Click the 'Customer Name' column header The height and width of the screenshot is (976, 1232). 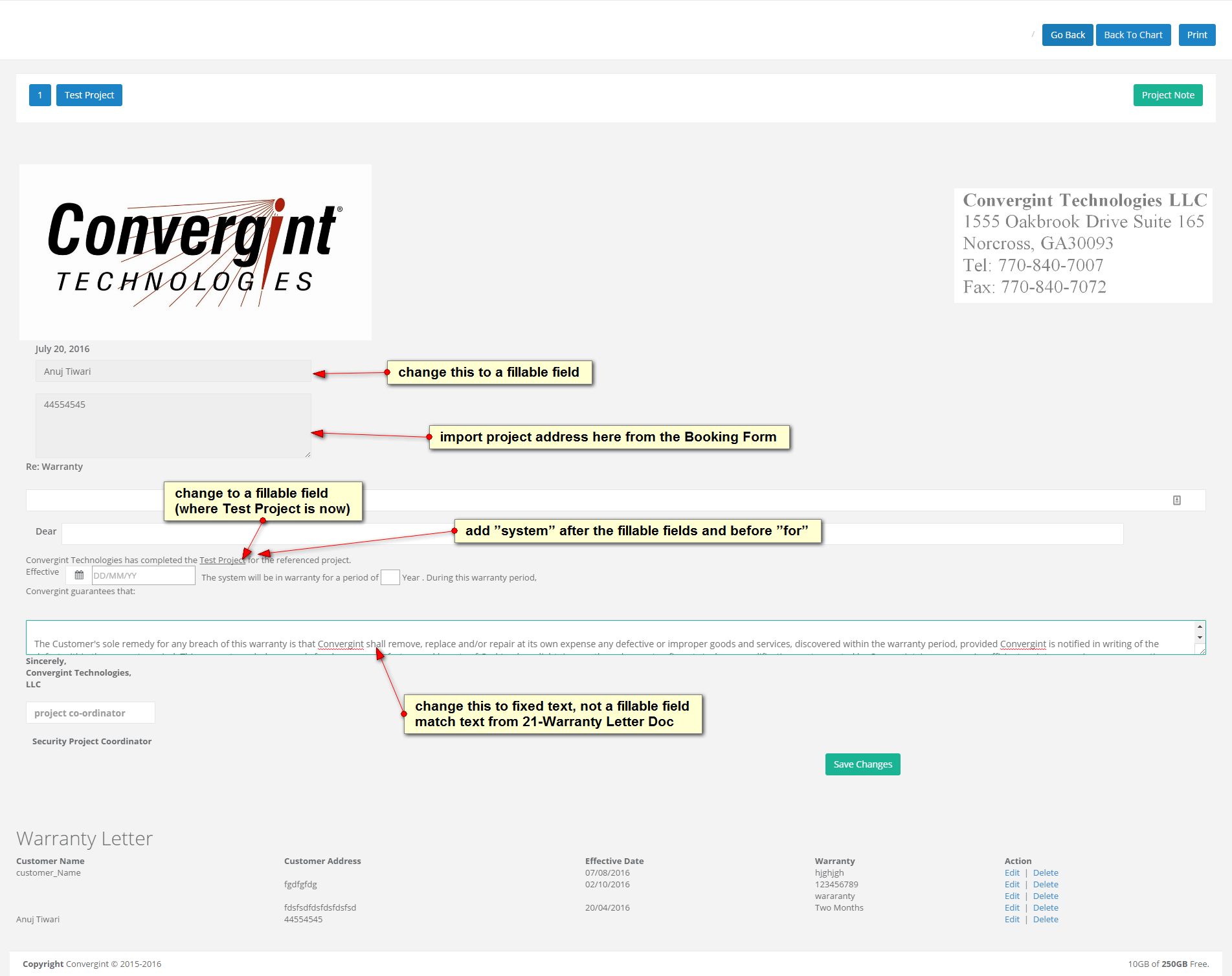coord(50,861)
